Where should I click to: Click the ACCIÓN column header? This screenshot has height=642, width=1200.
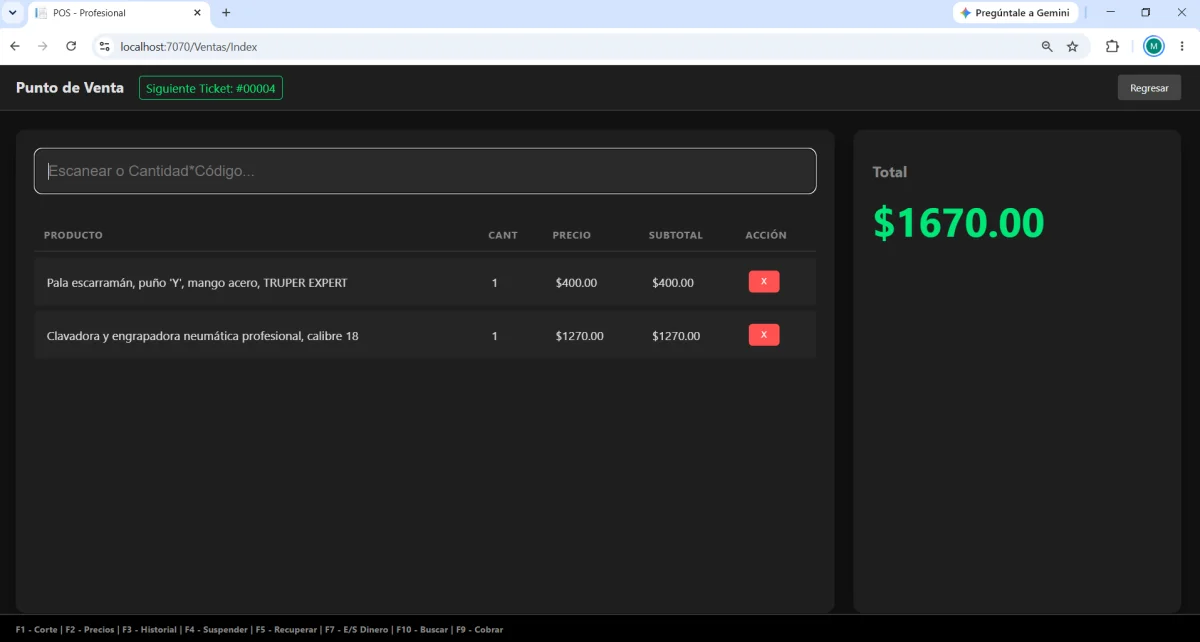pyautogui.click(x=766, y=236)
